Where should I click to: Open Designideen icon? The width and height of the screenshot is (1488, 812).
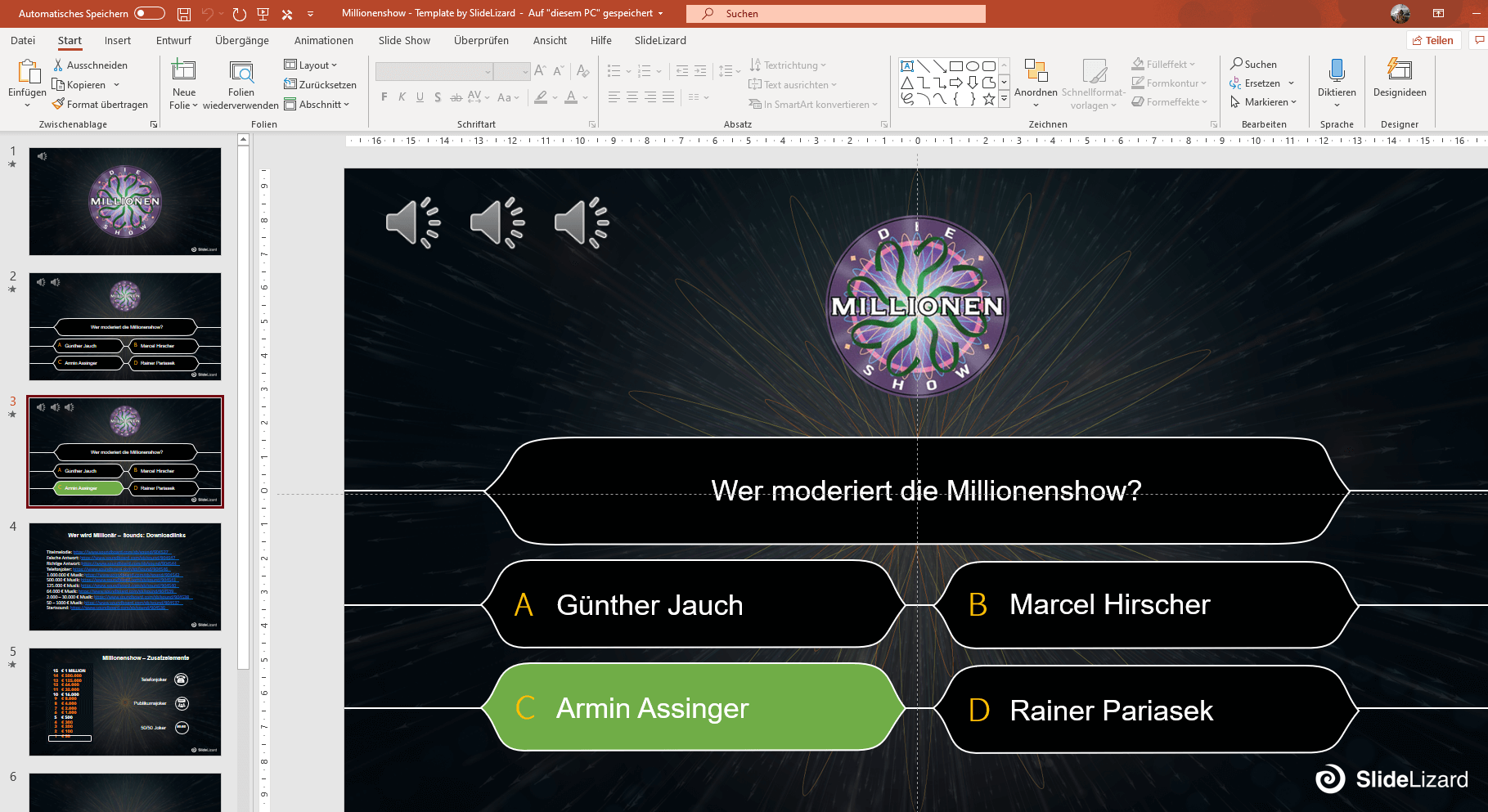(1400, 70)
